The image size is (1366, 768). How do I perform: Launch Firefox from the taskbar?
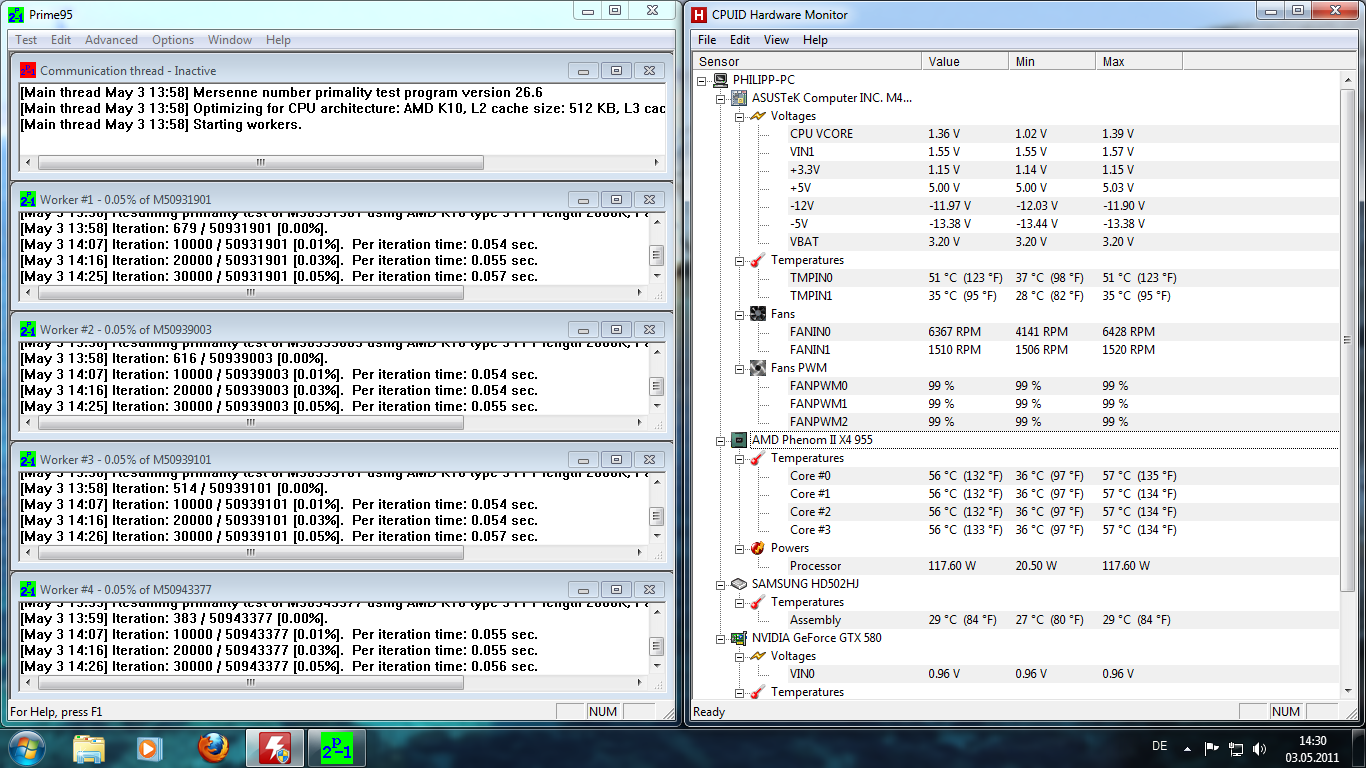click(x=213, y=747)
